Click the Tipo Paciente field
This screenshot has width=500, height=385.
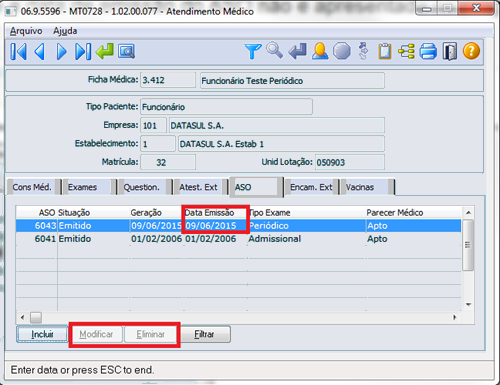[226, 107]
